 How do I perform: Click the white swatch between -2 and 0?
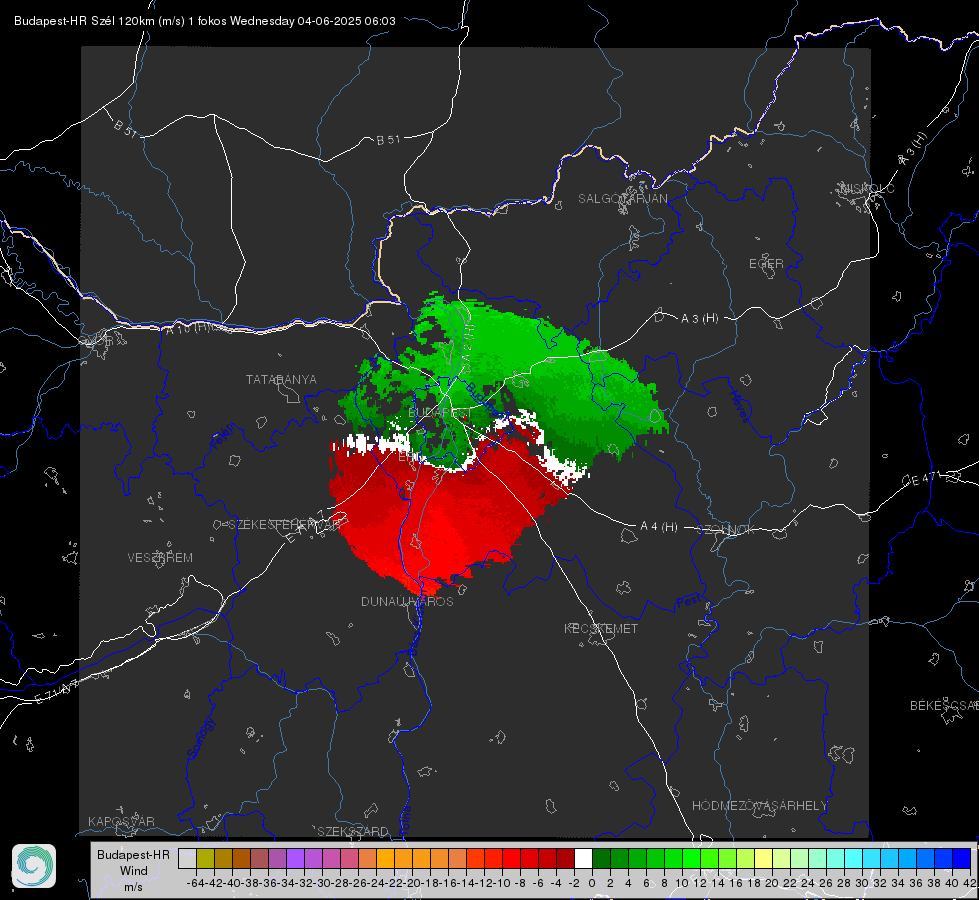(x=583, y=859)
